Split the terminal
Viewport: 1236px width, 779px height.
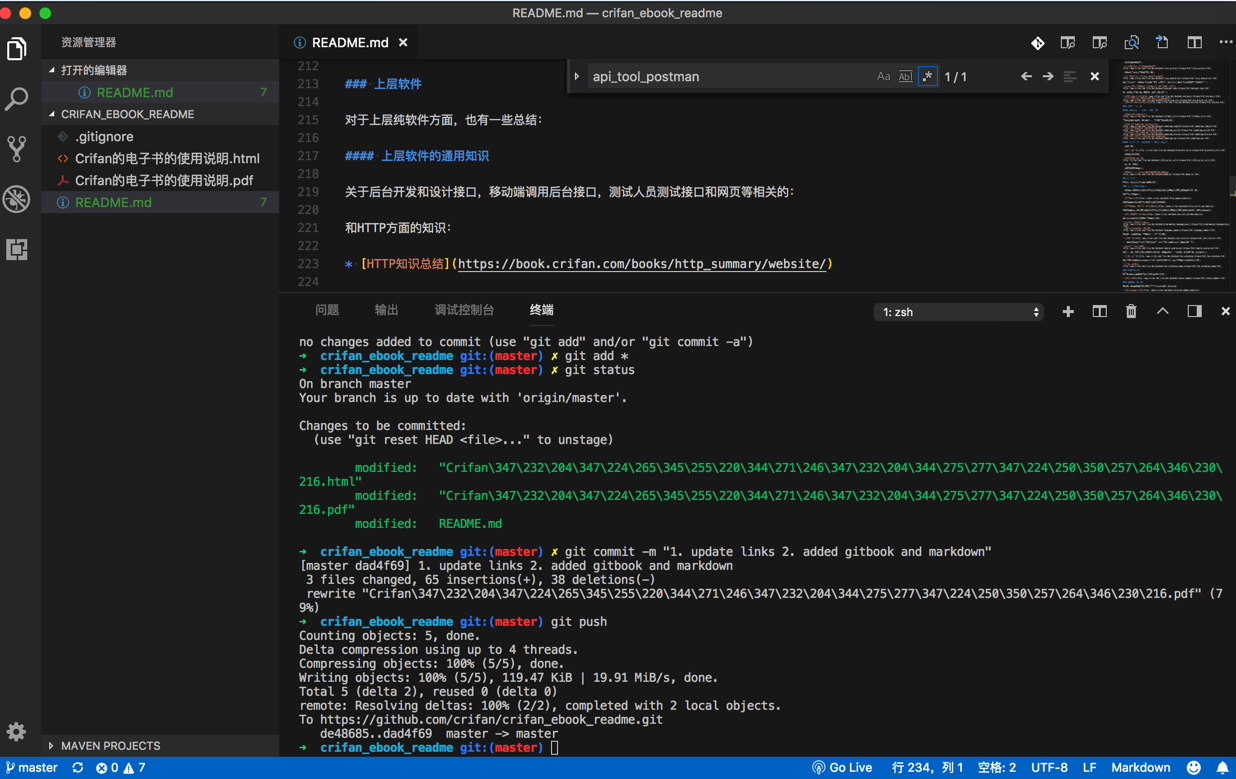1099,312
